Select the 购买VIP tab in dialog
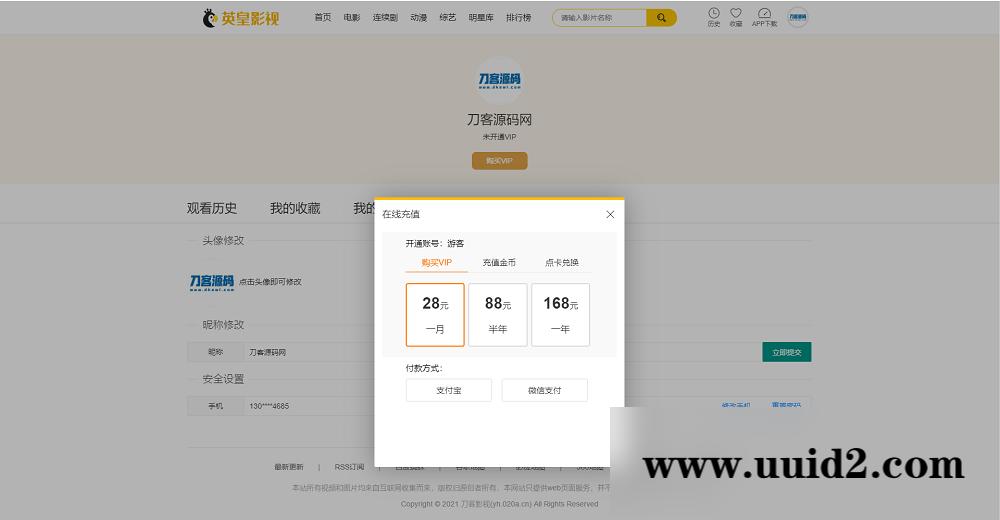1000x520 pixels. pos(436,262)
